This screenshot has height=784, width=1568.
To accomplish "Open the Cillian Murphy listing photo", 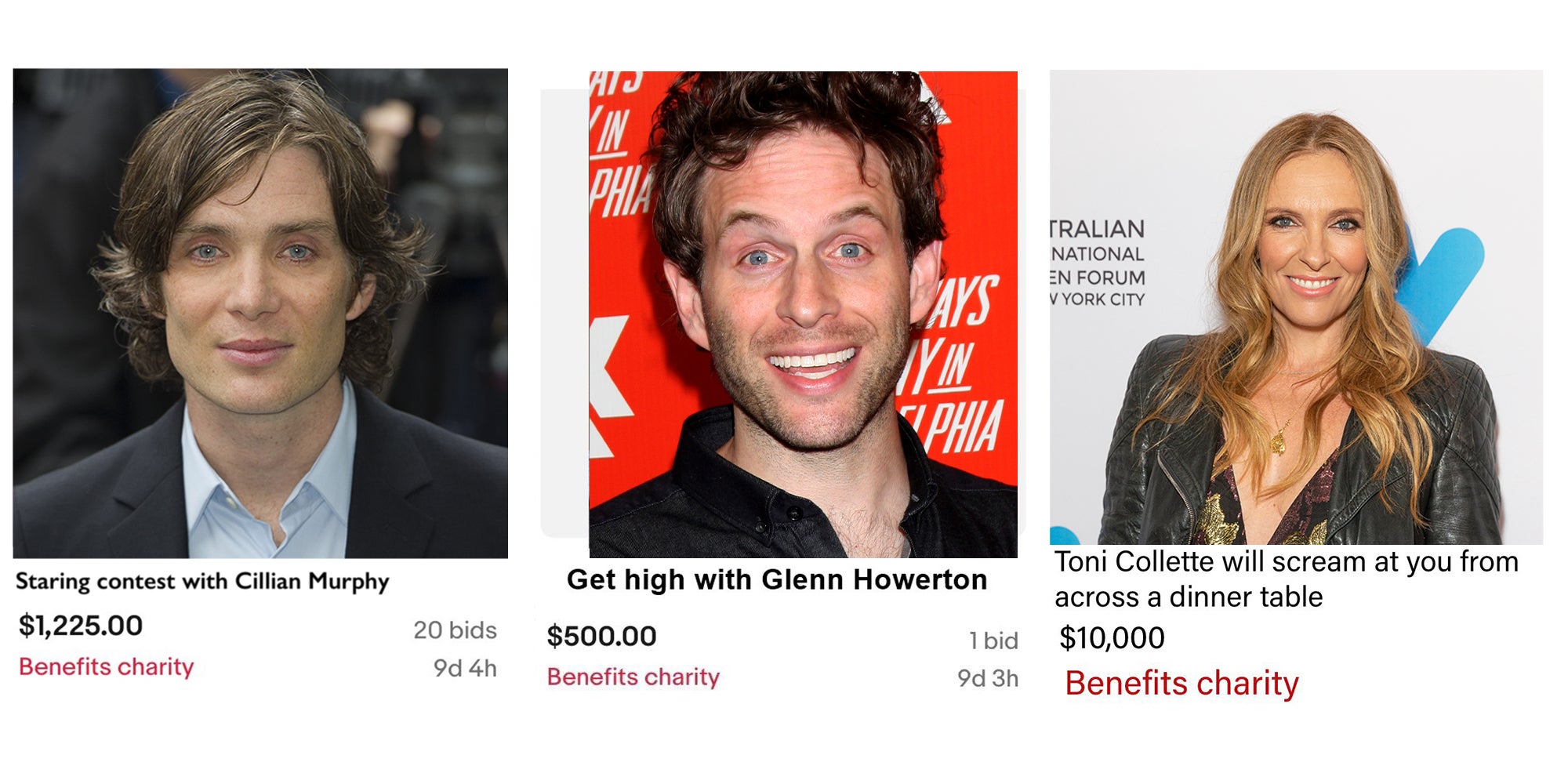I will [260, 314].
